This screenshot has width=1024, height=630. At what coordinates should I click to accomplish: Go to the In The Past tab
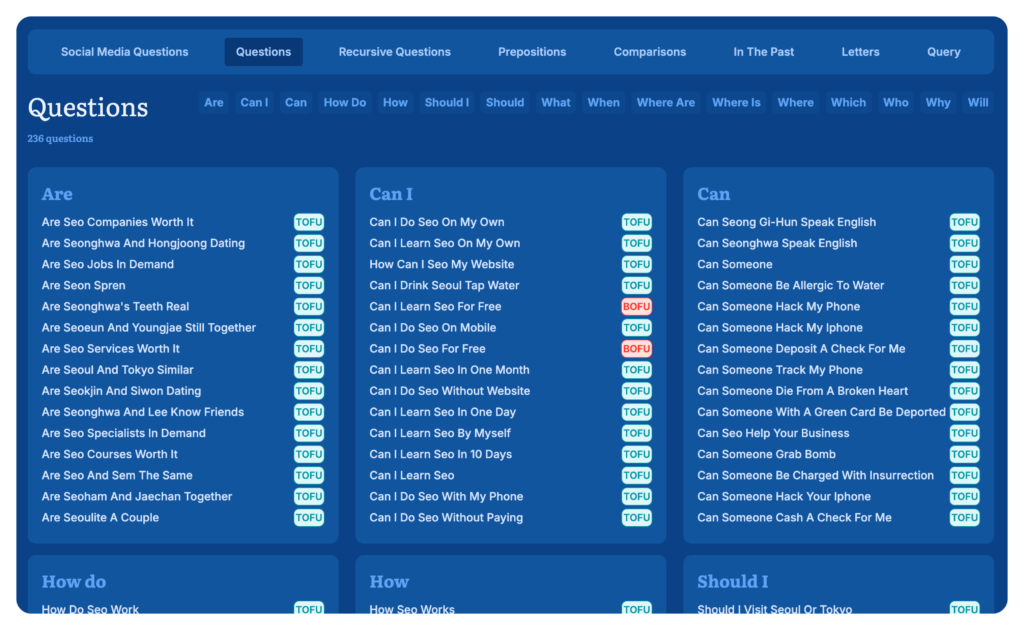pos(763,52)
